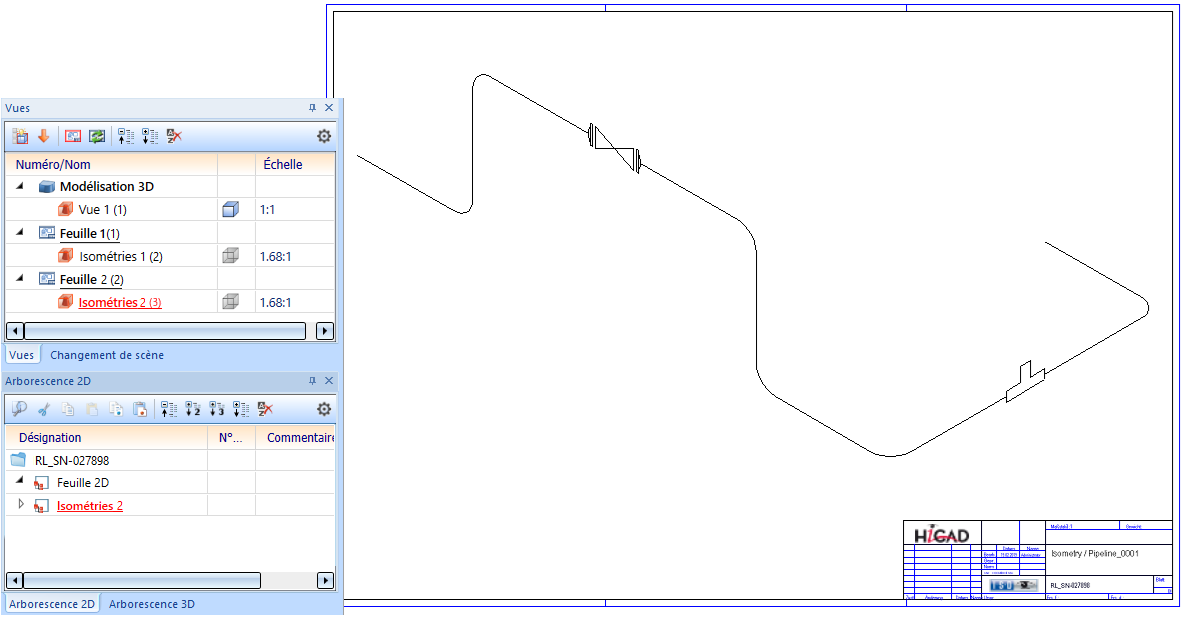Pin the Vues panel
This screenshot has height=618, width=1187.
[x=313, y=108]
